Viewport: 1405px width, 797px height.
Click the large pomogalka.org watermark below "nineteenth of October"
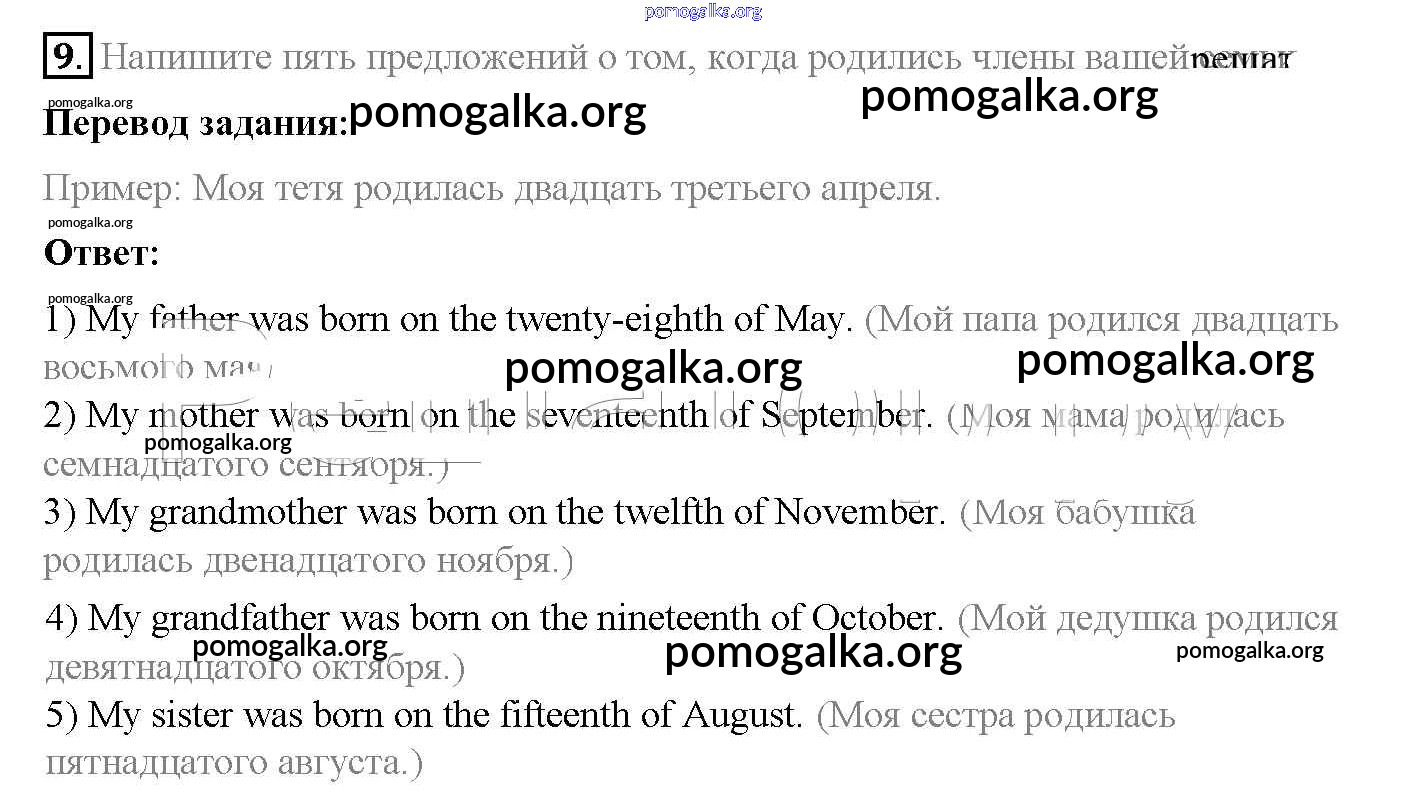812,652
